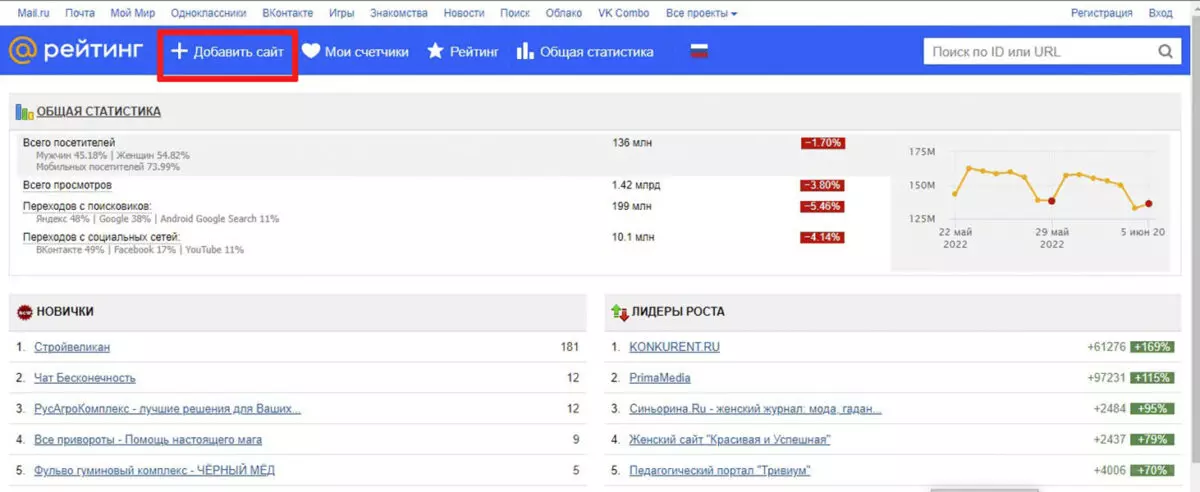Click the +169% growth badge
Screen dimensions: 1200x492
pos(1152,347)
